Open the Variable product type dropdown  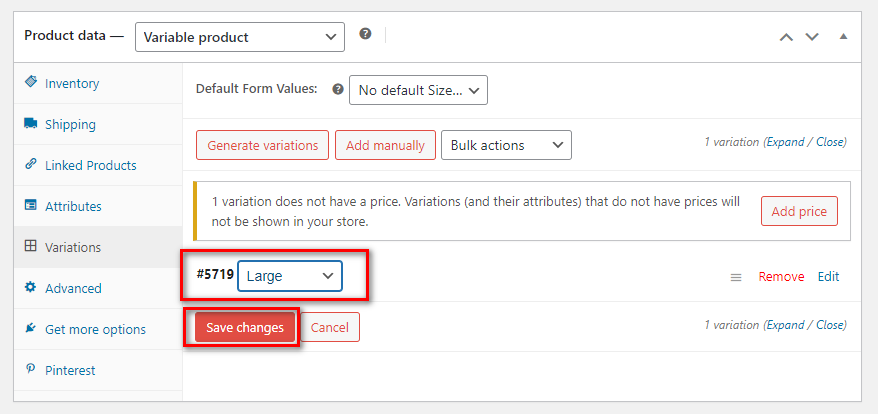[x=240, y=38]
